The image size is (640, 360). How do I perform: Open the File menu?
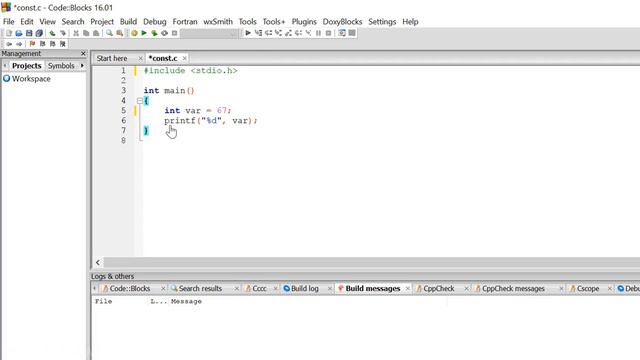pos(9,22)
